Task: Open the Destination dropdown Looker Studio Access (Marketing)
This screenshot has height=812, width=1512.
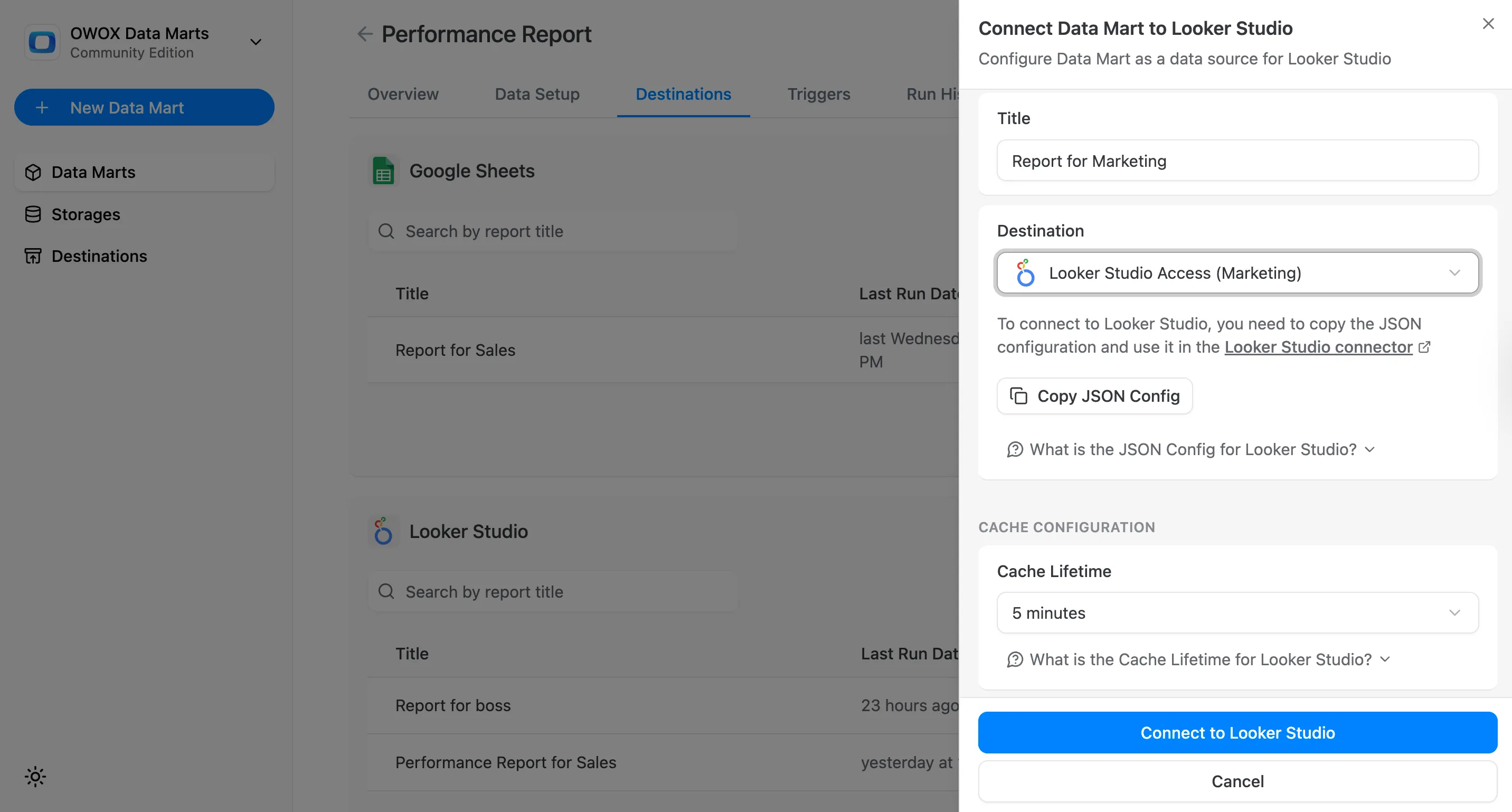Action: pyautogui.click(x=1237, y=273)
